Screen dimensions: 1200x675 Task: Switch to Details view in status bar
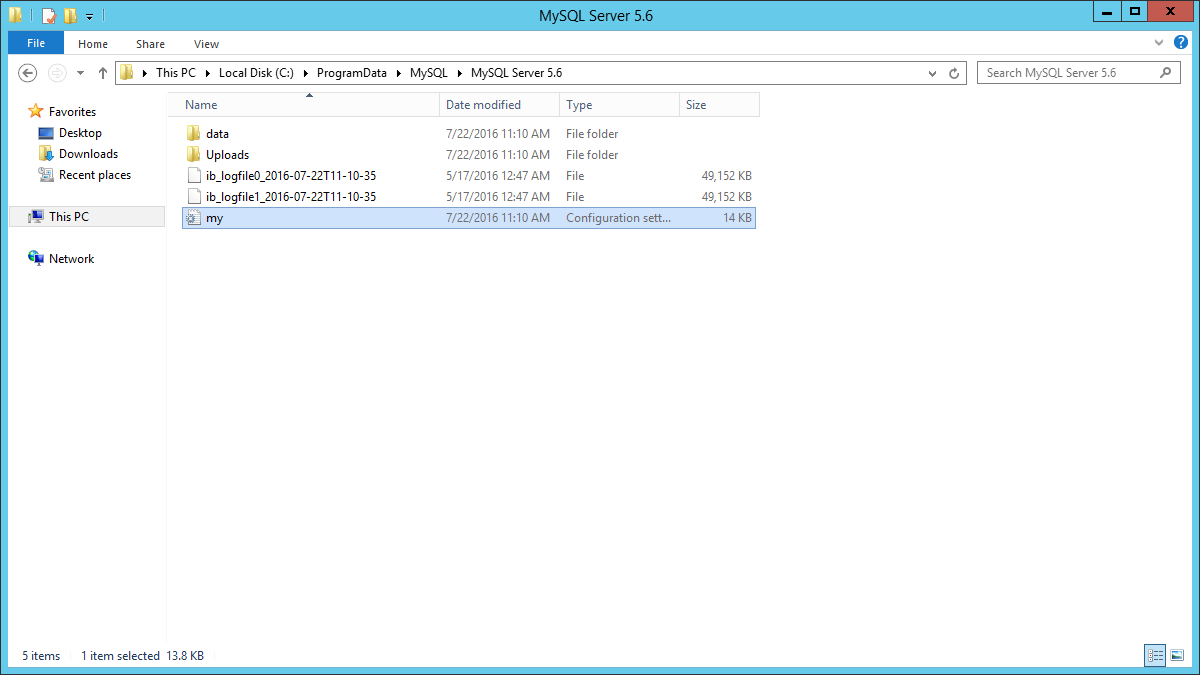tap(1156, 656)
